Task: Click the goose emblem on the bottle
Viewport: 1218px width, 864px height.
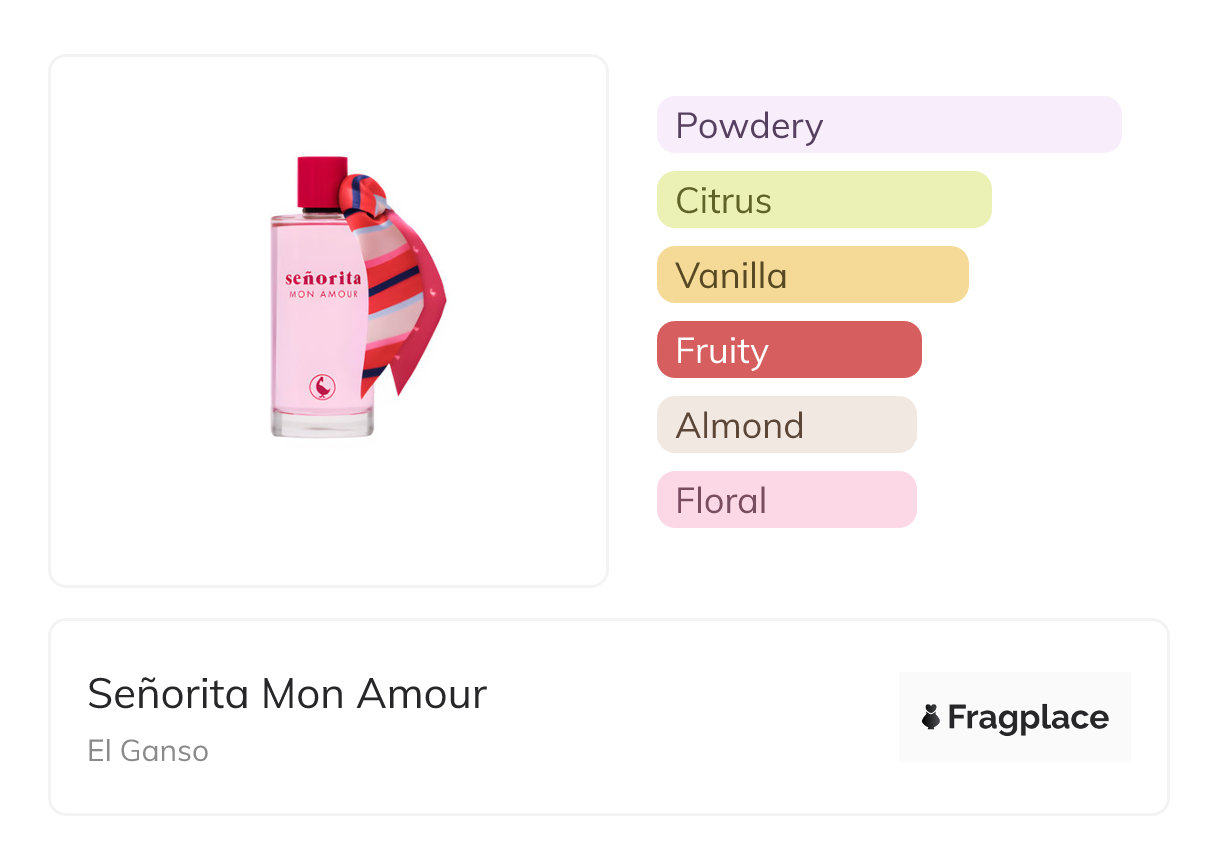Action: [x=322, y=386]
